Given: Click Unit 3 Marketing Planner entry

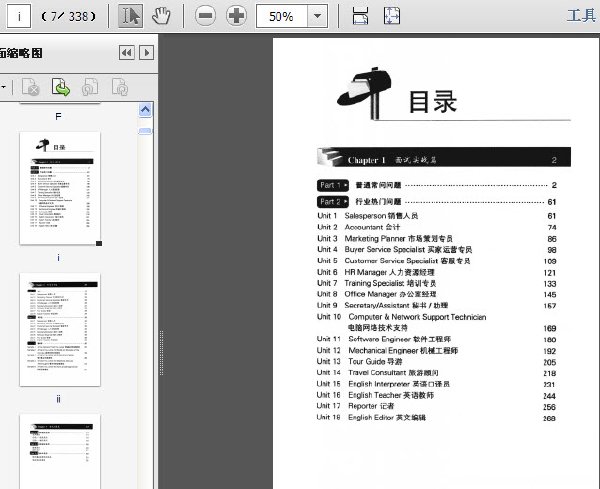Looking at the screenshot, I should pyautogui.click(x=437, y=238).
